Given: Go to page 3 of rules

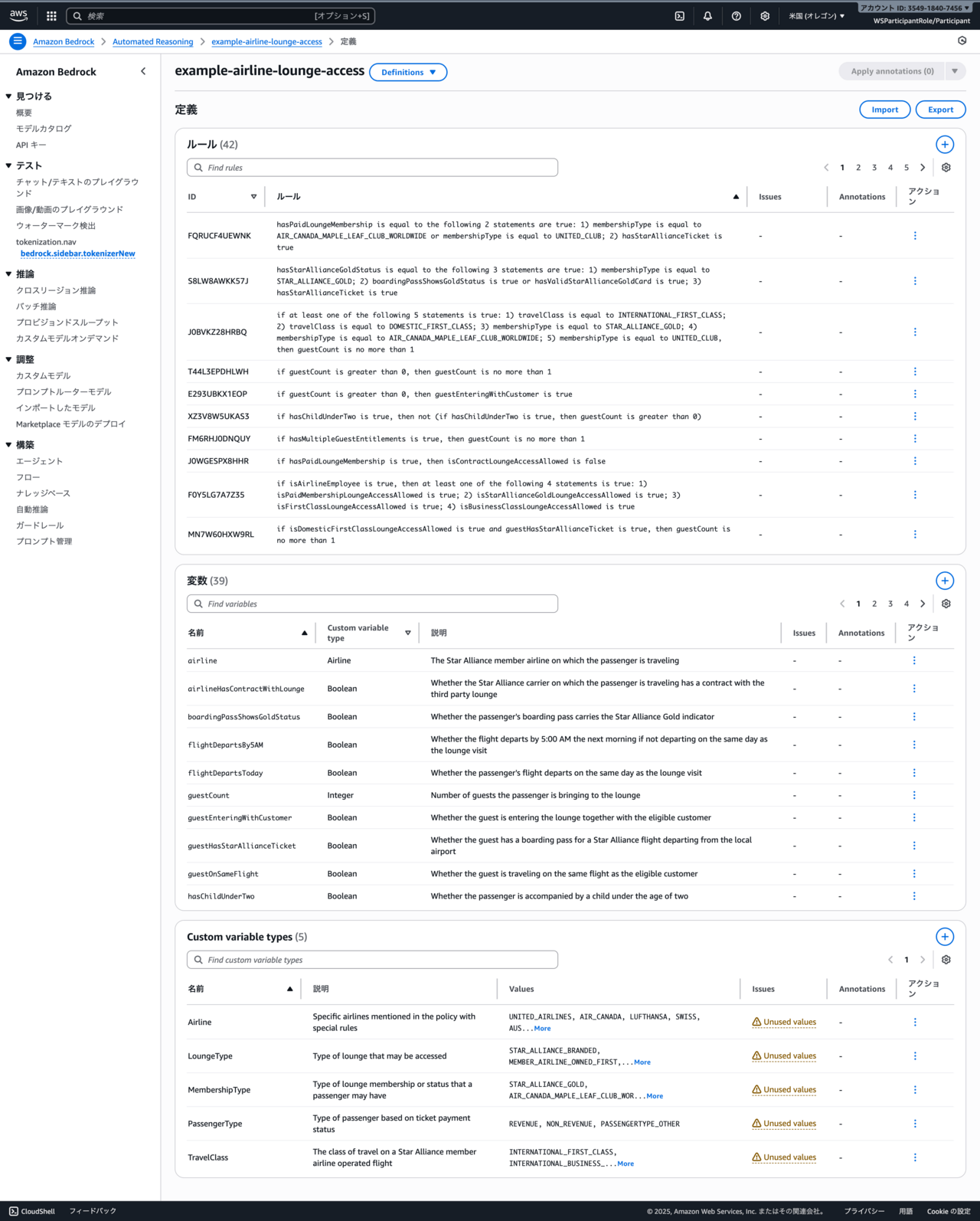Looking at the screenshot, I should pyautogui.click(x=874, y=168).
